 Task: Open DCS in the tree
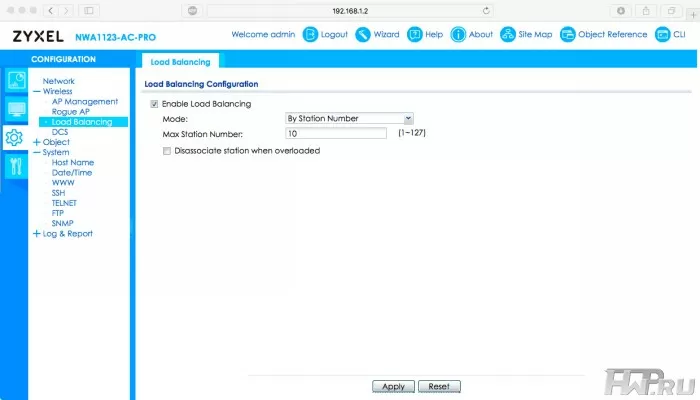click(x=60, y=132)
